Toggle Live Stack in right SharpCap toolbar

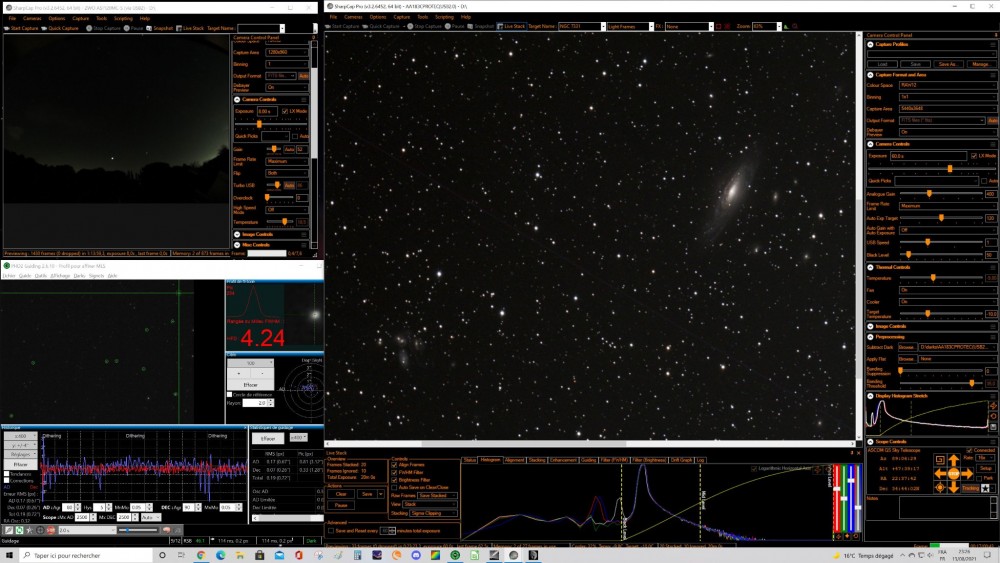pyautogui.click(x=511, y=26)
